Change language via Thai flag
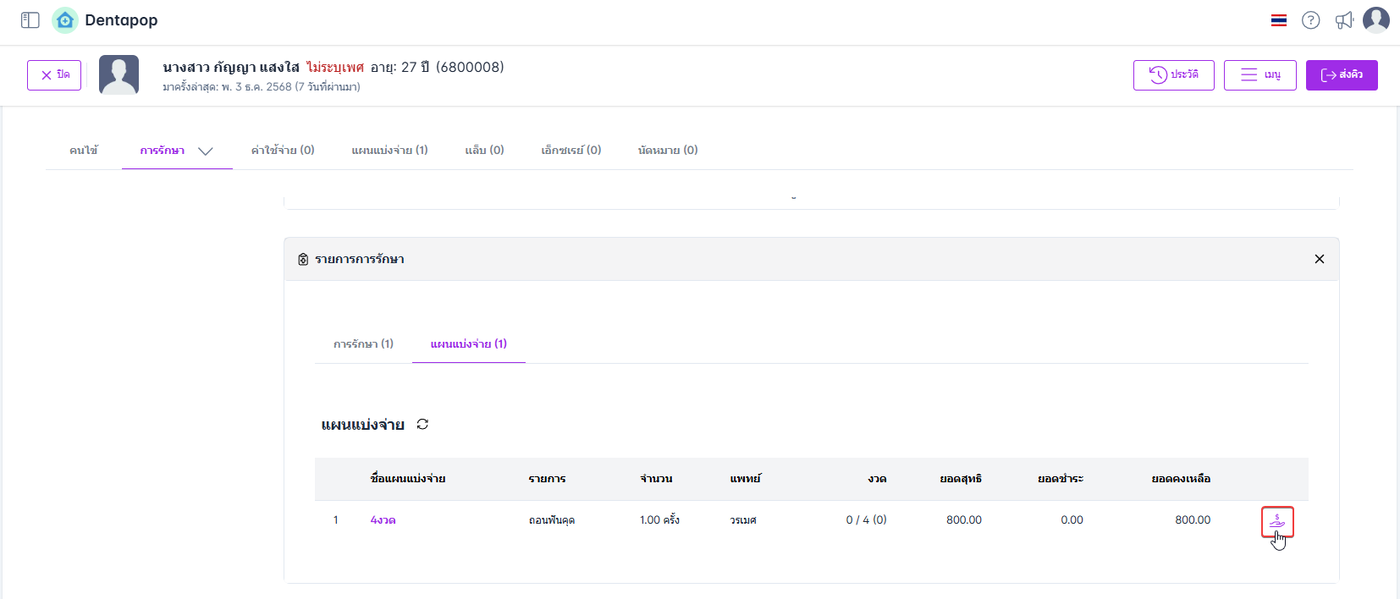 tap(1279, 20)
